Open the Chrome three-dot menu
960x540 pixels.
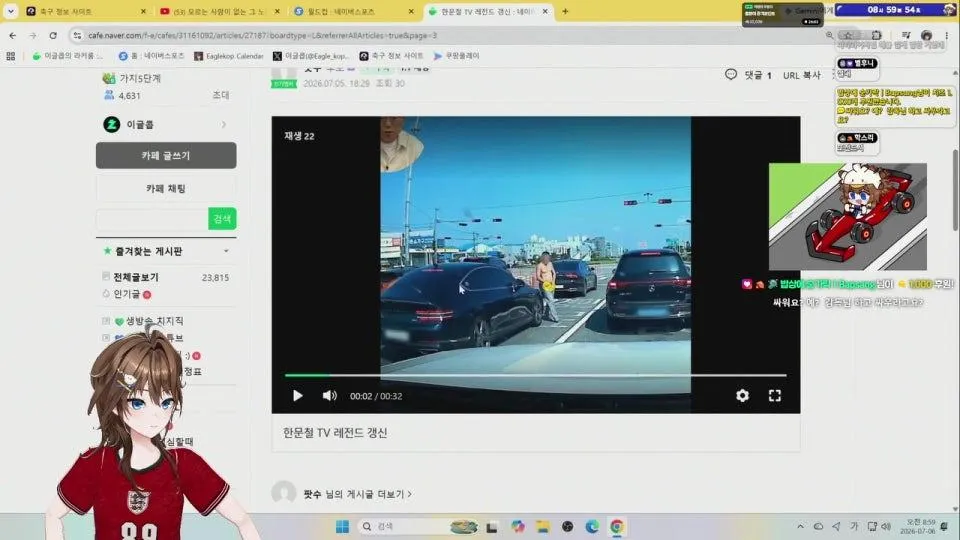(947, 36)
